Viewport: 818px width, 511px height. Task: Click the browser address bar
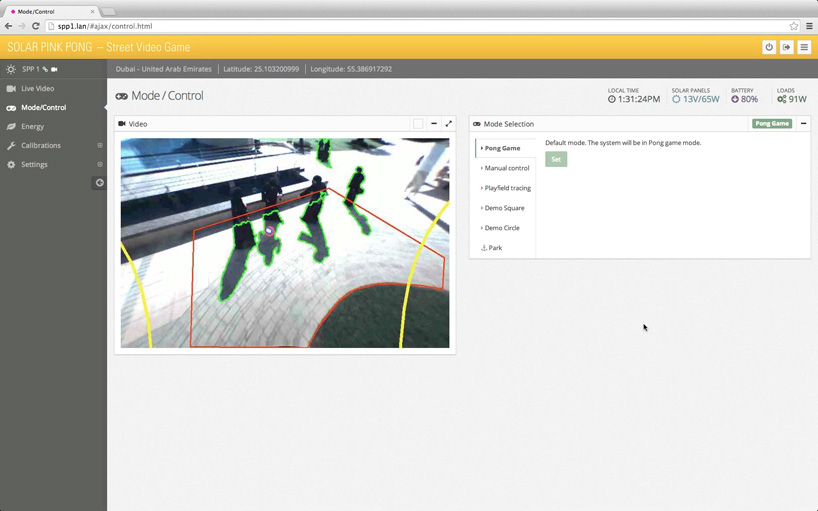pos(400,26)
